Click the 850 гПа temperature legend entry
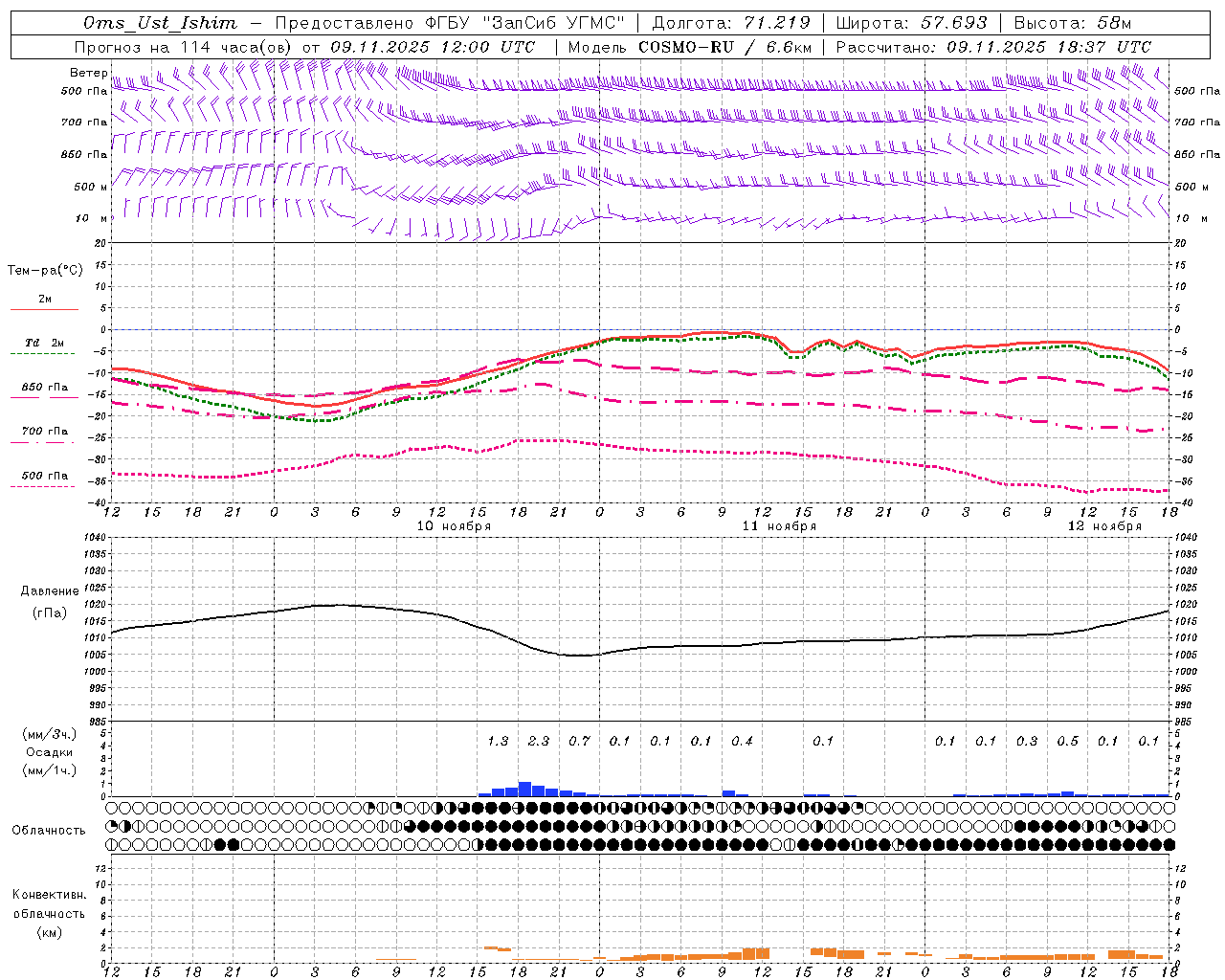 click(44, 388)
